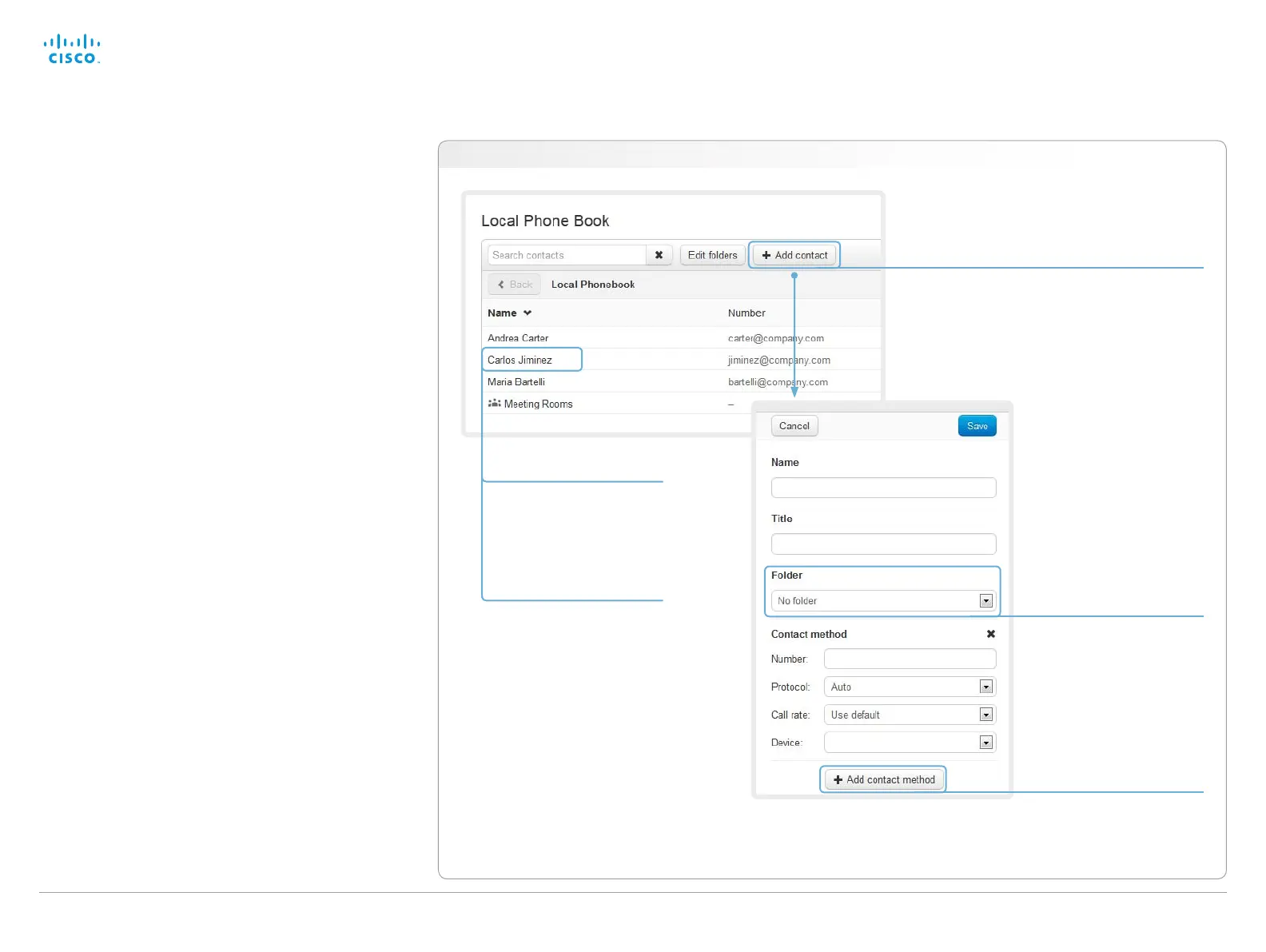Focus the Name input field
This screenshot has width=1266, height=952.
click(883, 488)
